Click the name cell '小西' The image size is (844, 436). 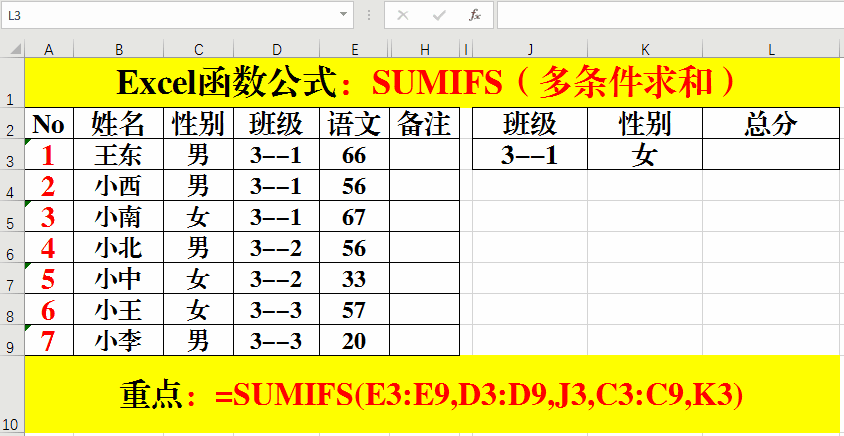click(118, 186)
